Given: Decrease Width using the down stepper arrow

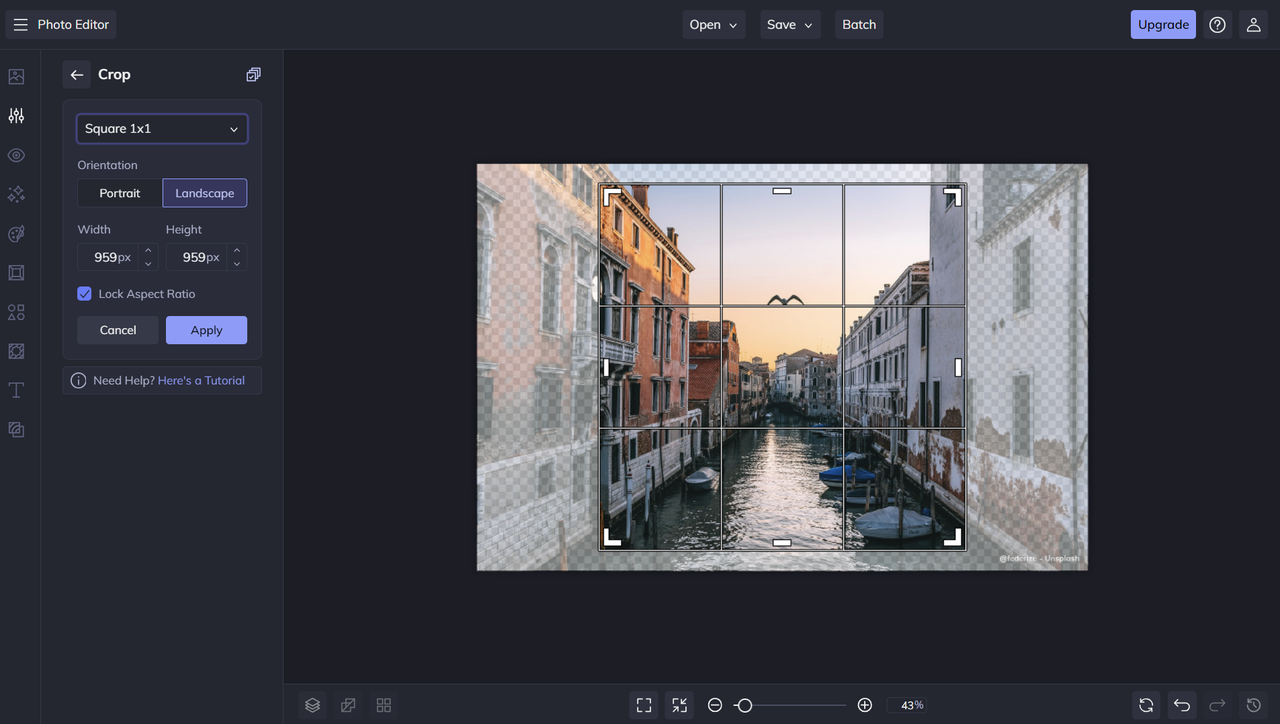Looking at the screenshot, I should point(148,264).
